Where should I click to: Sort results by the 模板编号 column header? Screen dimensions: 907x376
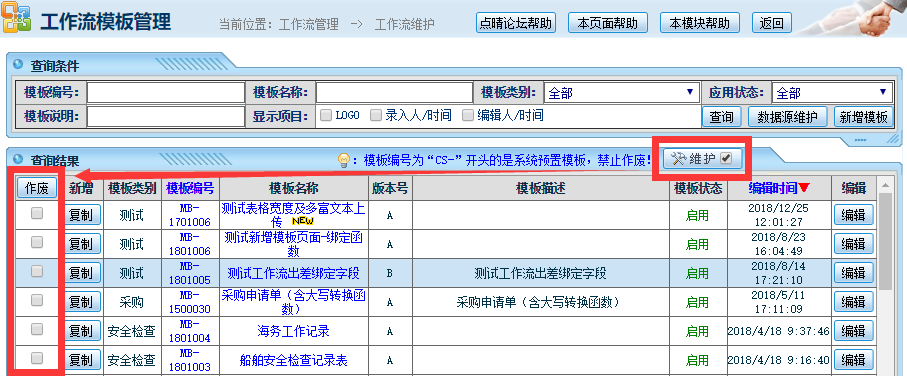pos(190,188)
